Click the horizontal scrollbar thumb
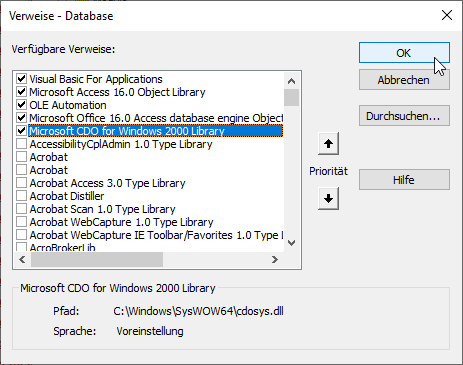The image size is (463, 365). click(x=97, y=259)
